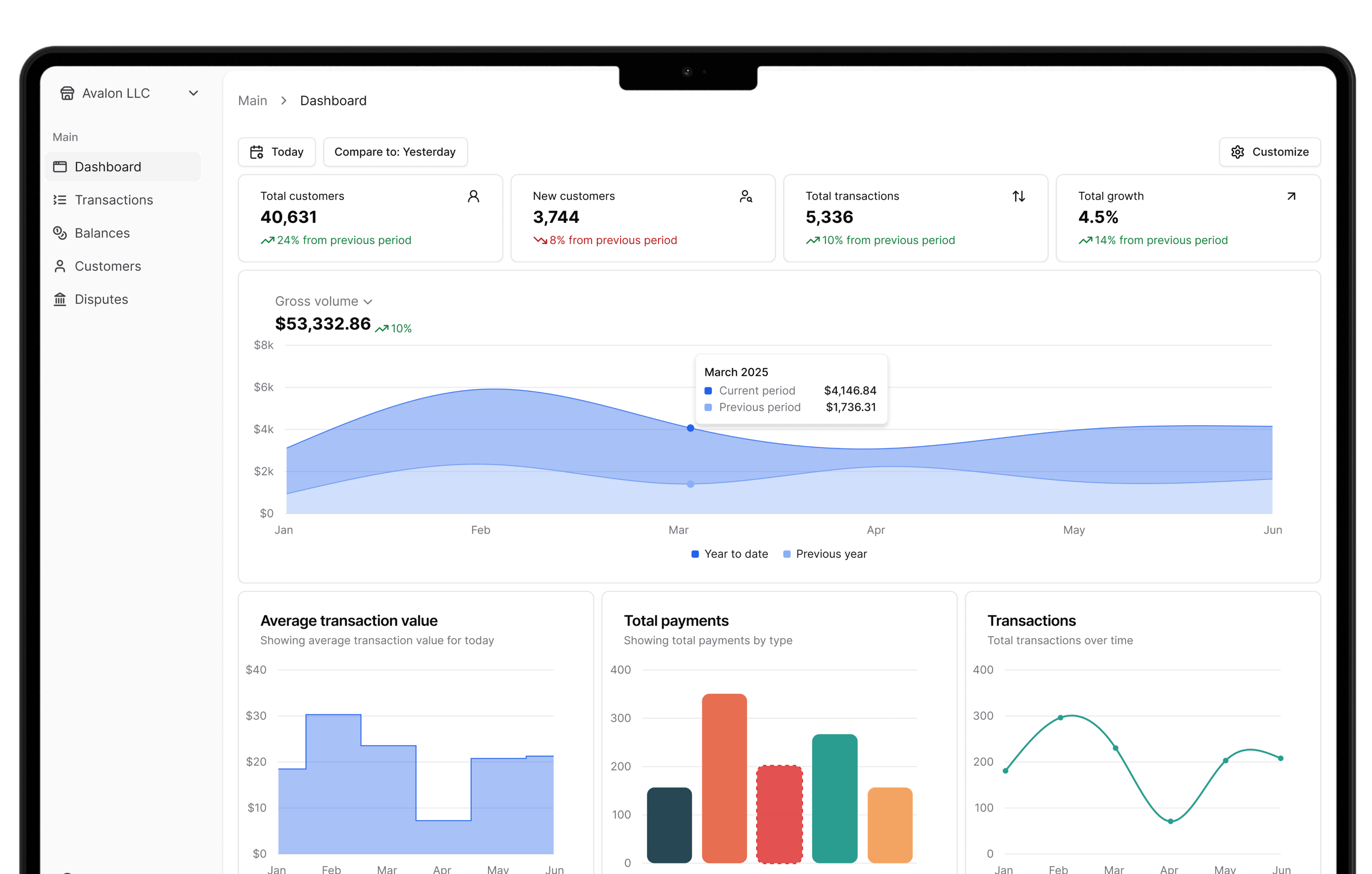The width and height of the screenshot is (1372, 874).
Task: Click the Total customers user icon
Action: tap(473, 196)
